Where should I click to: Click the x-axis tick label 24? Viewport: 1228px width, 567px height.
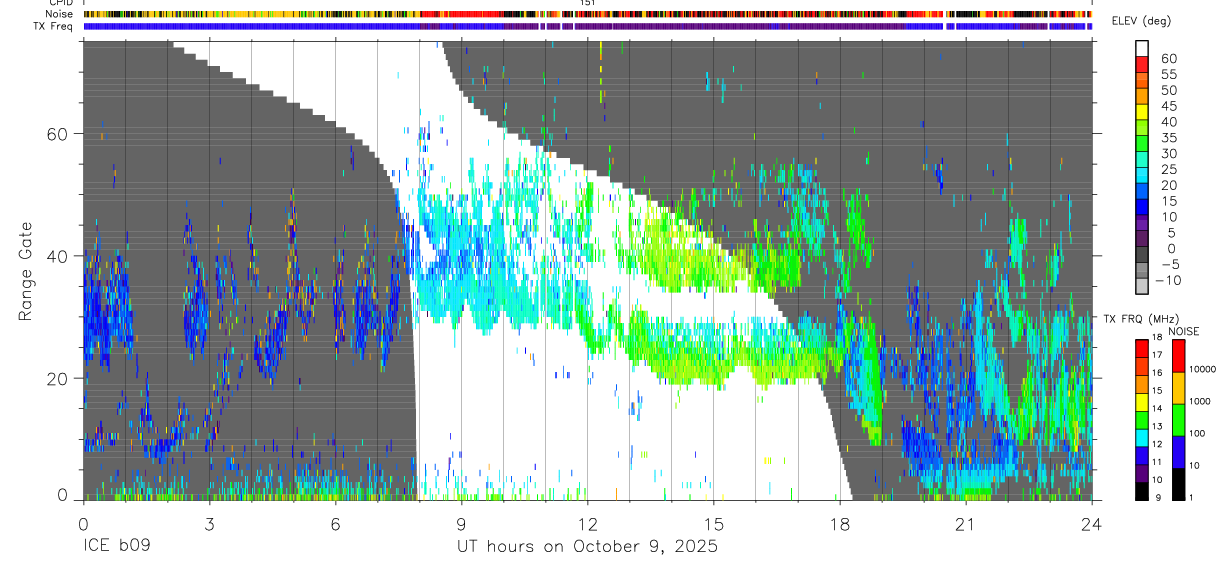point(1092,524)
